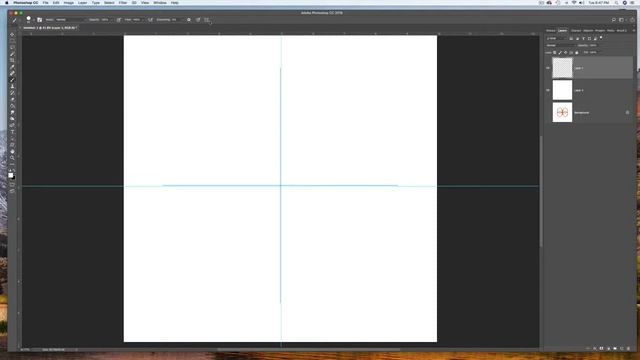
Task: Click the background color swatch
Action: (x=14, y=178)
